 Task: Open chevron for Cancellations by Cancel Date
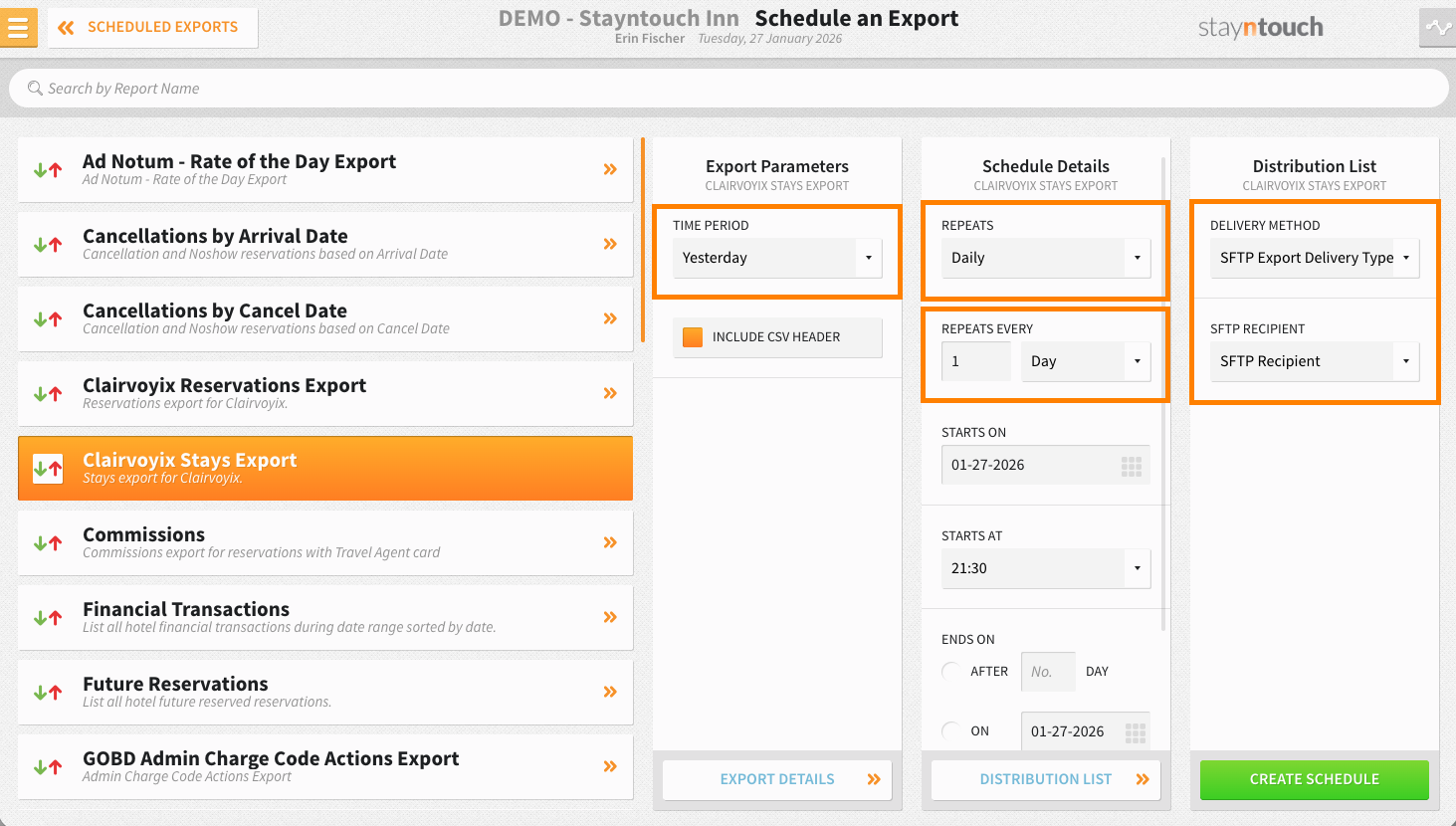(x=610, y=319)
